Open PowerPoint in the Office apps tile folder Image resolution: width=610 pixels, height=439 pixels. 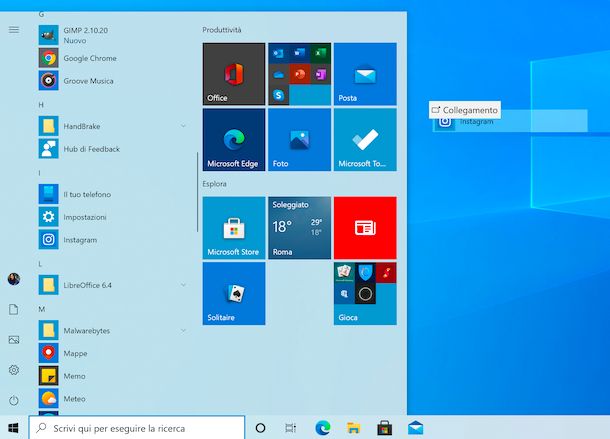(x=300, y=74)
